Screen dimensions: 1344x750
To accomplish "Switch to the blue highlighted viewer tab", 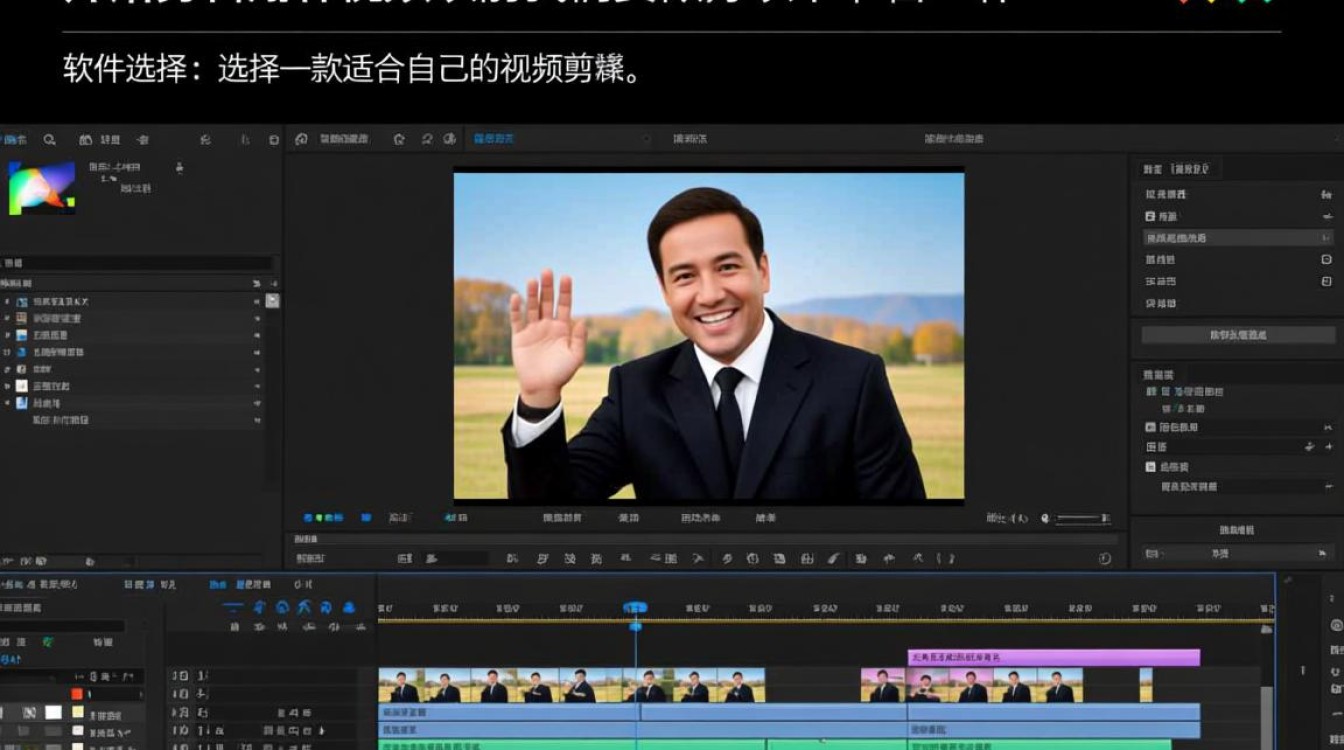I will tap(493, 139).
